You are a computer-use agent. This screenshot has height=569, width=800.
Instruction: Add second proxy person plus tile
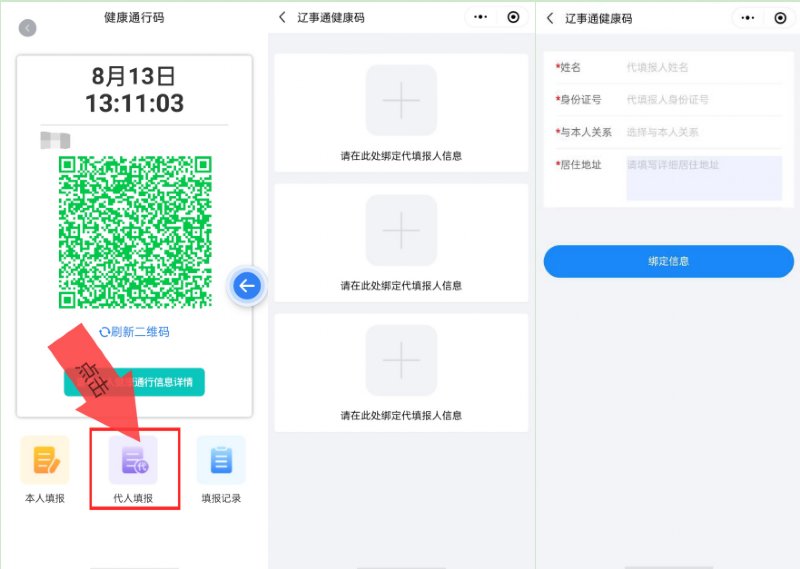401,230
